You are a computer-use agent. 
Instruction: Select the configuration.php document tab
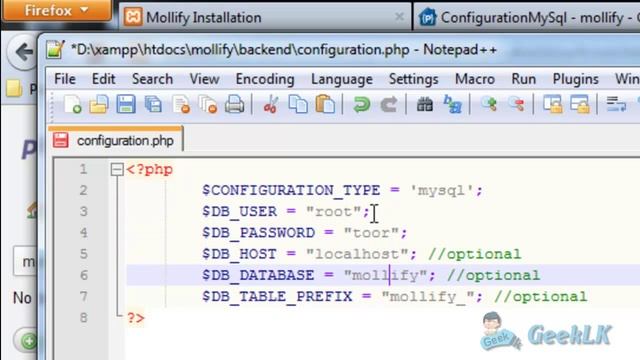(x=116, y=140)
